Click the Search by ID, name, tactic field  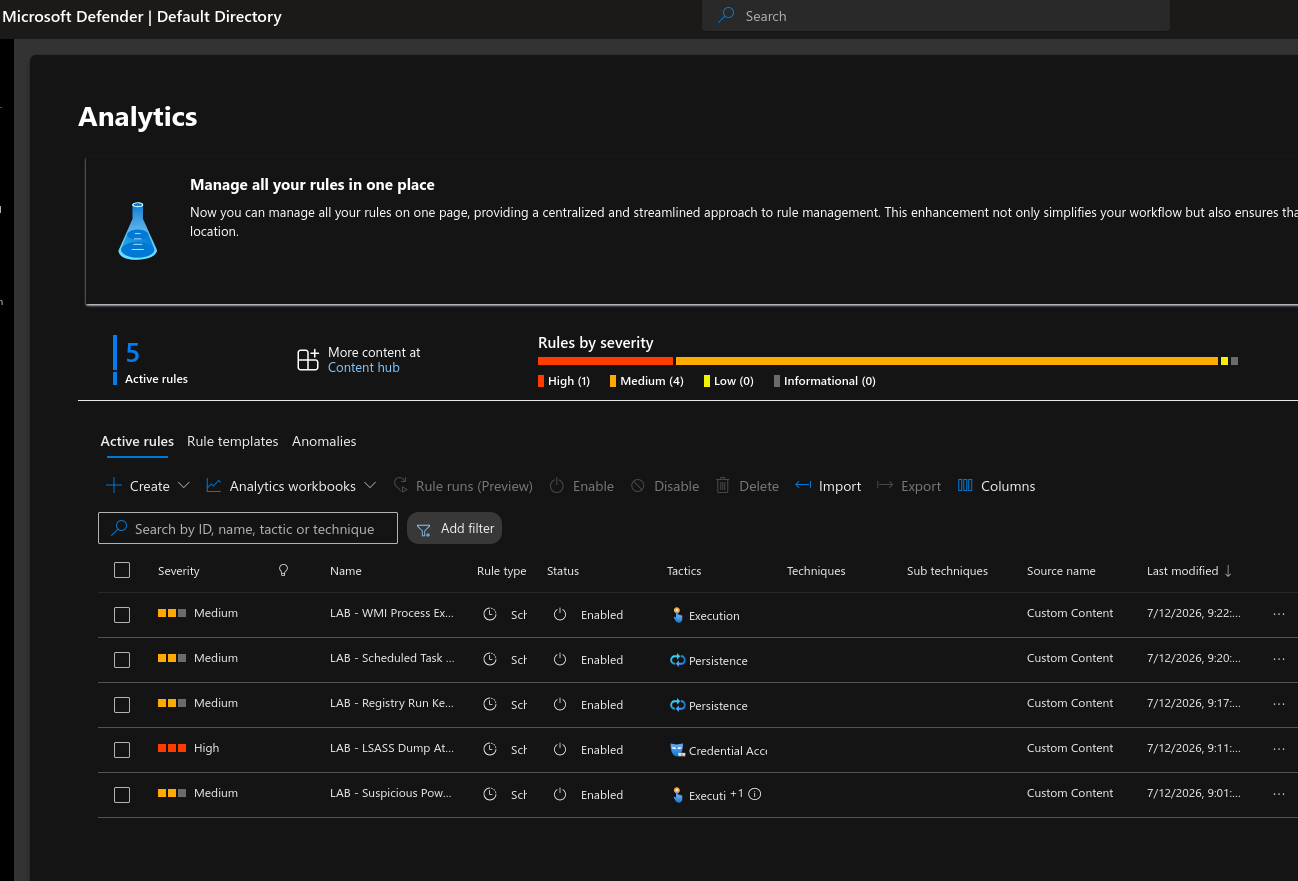click(x=248, y=528)
